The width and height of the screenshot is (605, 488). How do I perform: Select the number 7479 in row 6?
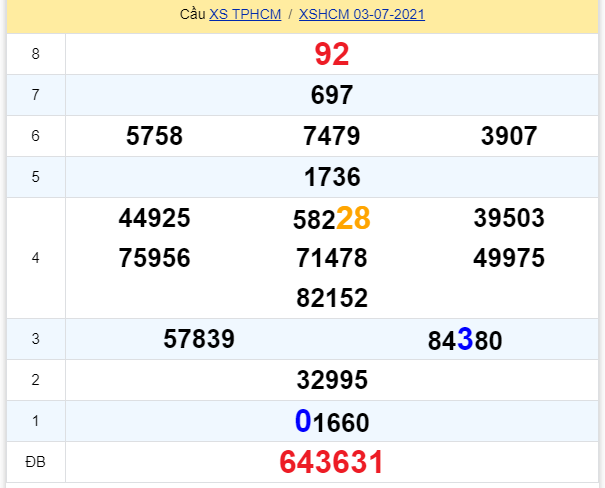tap(332, 137)
